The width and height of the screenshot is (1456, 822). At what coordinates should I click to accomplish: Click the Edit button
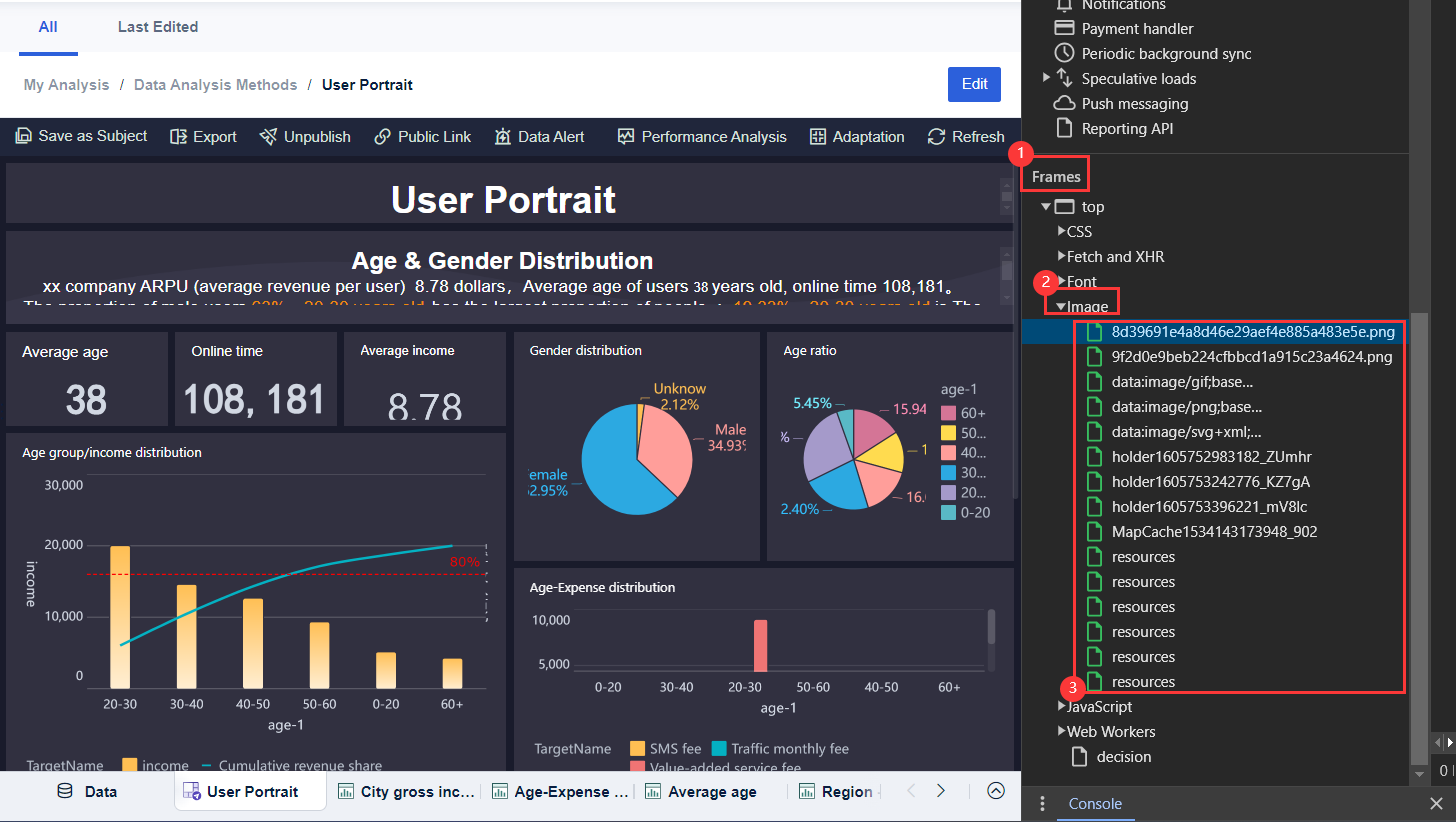pyautogui.click(x=974, y=84)
